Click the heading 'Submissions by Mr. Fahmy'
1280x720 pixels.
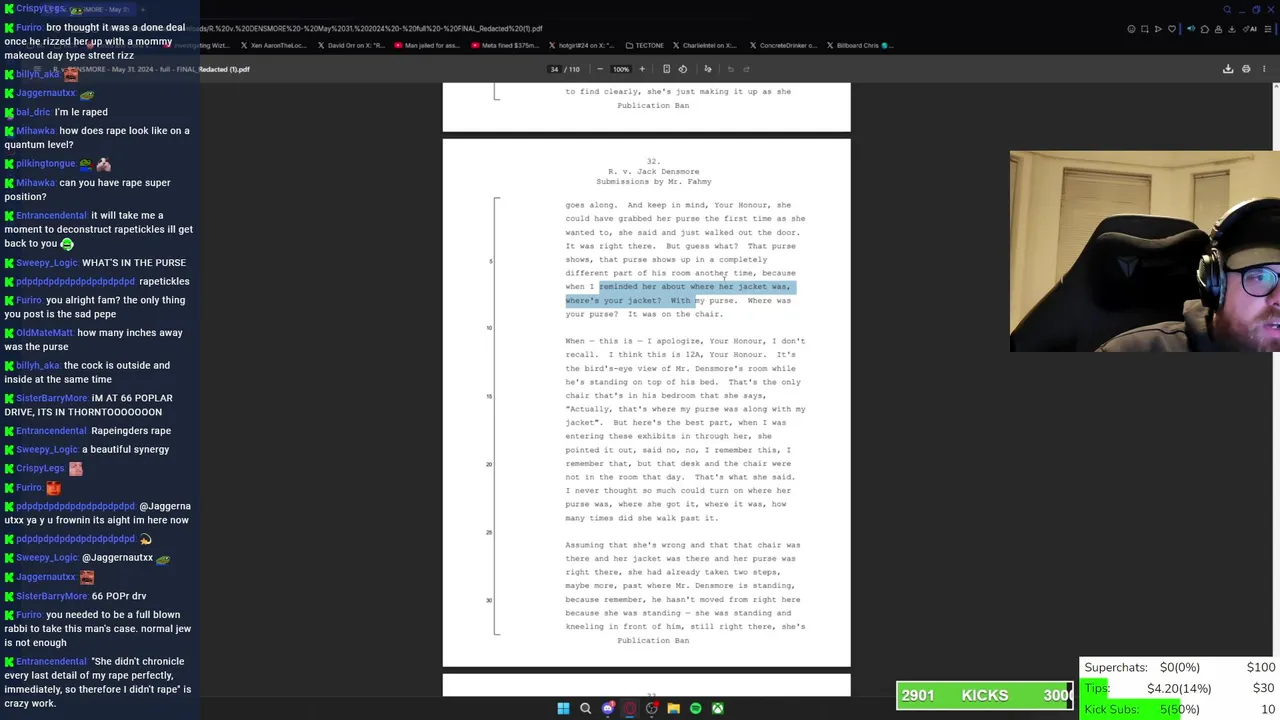click(x=653, y=182)
